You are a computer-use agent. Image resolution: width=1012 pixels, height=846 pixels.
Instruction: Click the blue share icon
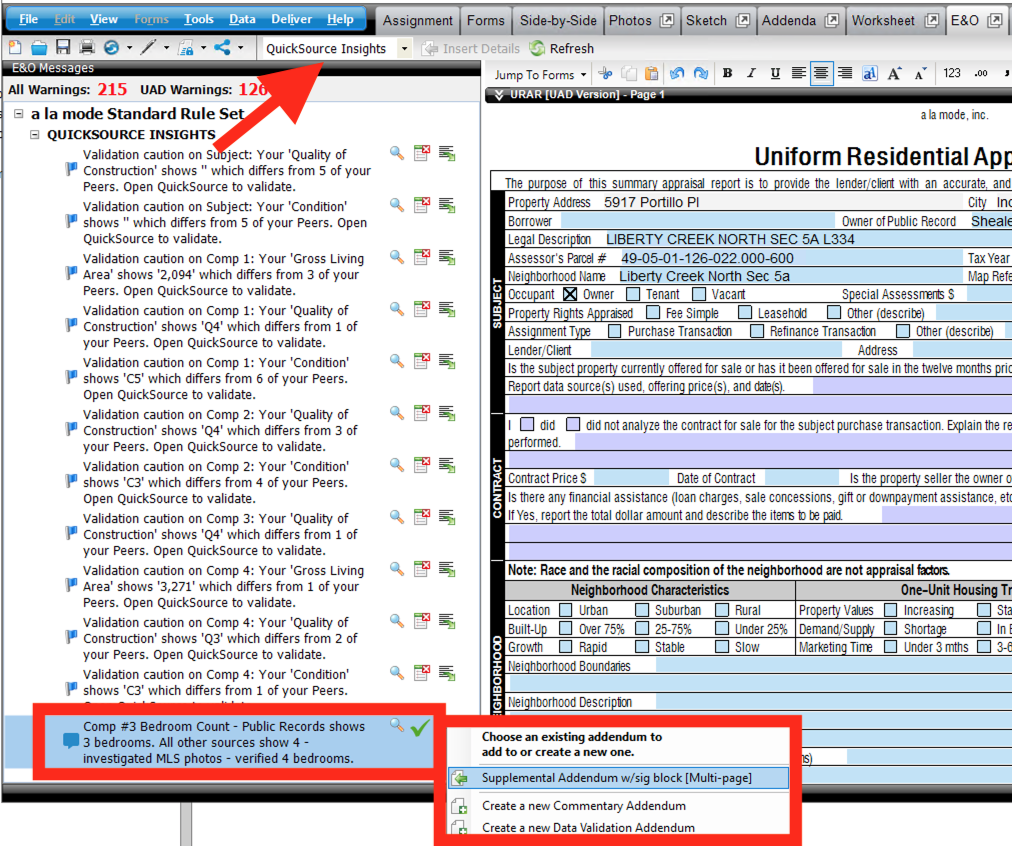coord(223,48)
